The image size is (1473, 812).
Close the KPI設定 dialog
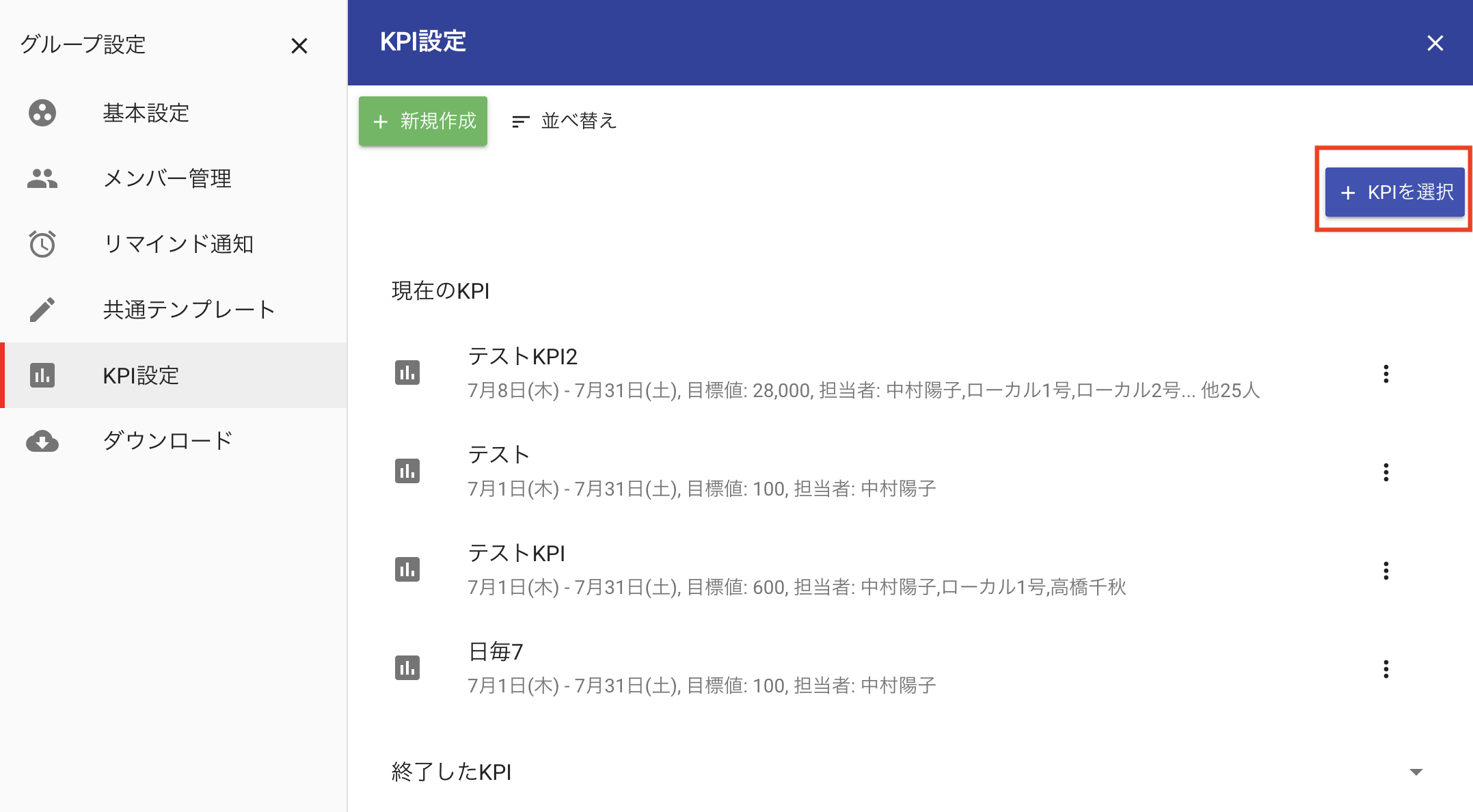(x=1435, y=43)
